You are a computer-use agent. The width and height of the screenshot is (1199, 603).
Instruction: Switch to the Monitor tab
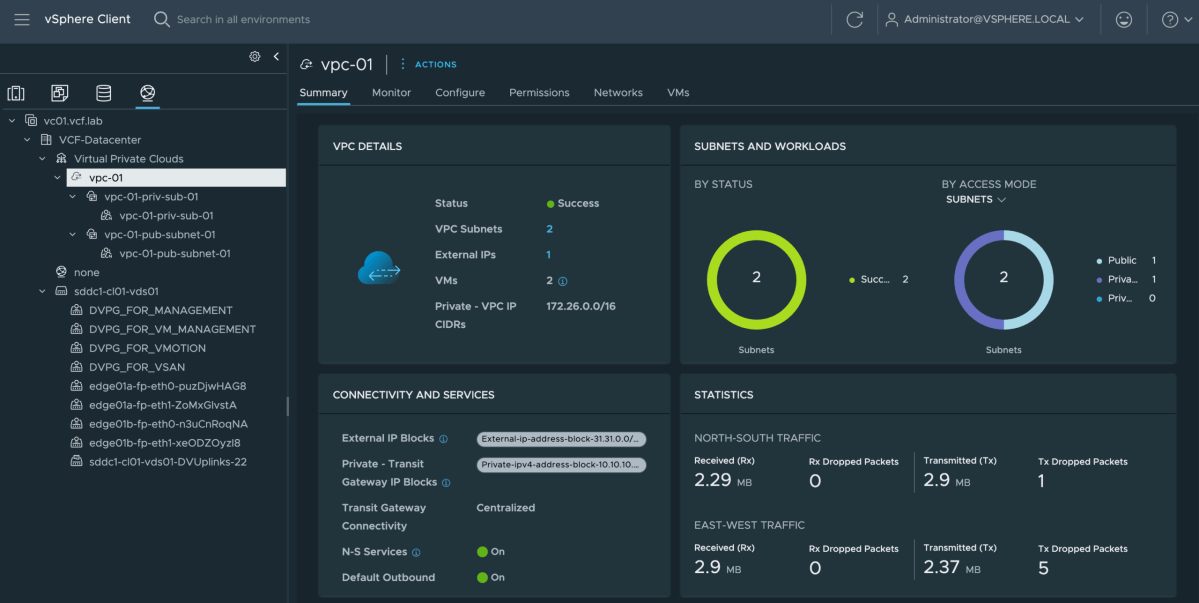(391, 92)
